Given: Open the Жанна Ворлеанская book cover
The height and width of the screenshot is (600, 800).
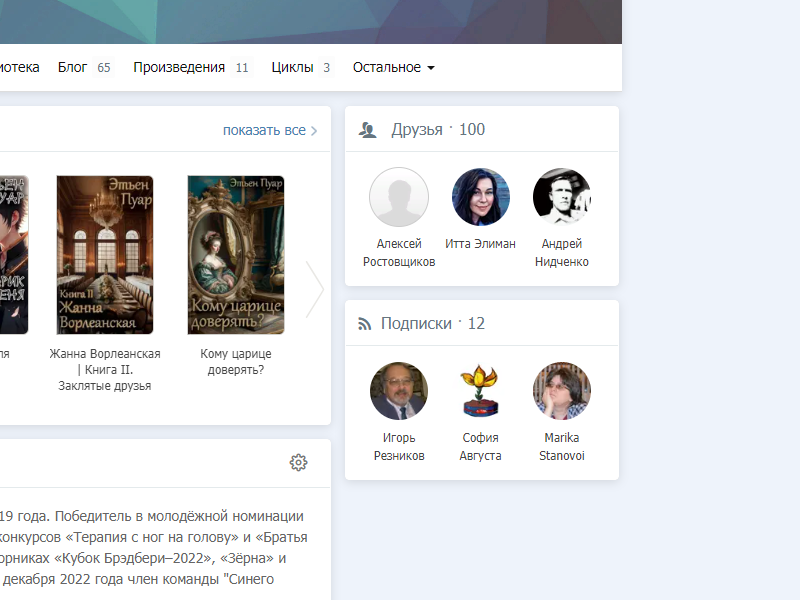Looking at the screenshot, I should tap(105, 255).
